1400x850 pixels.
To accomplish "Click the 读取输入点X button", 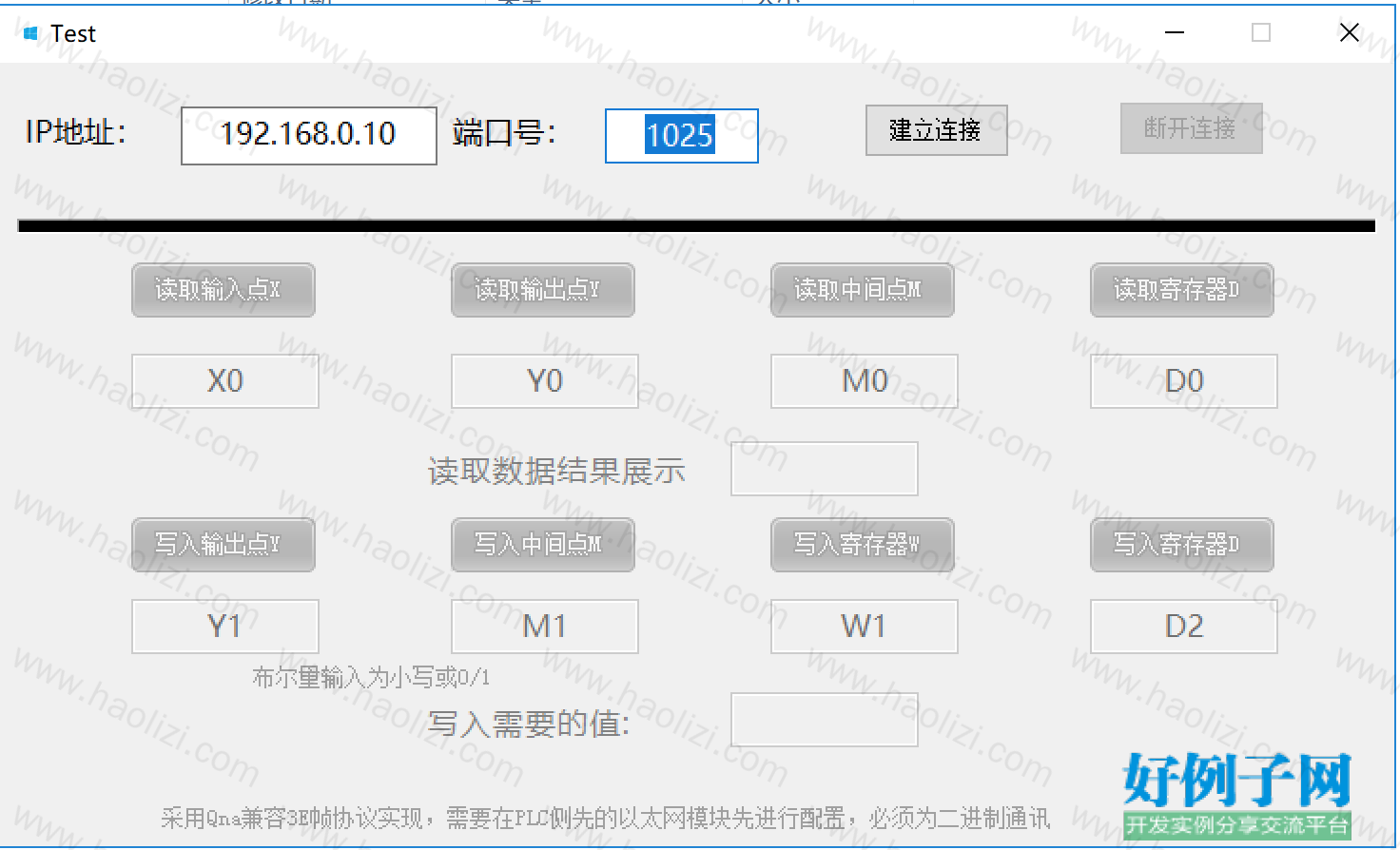I will pyautogui.click(x=224, y=290).
